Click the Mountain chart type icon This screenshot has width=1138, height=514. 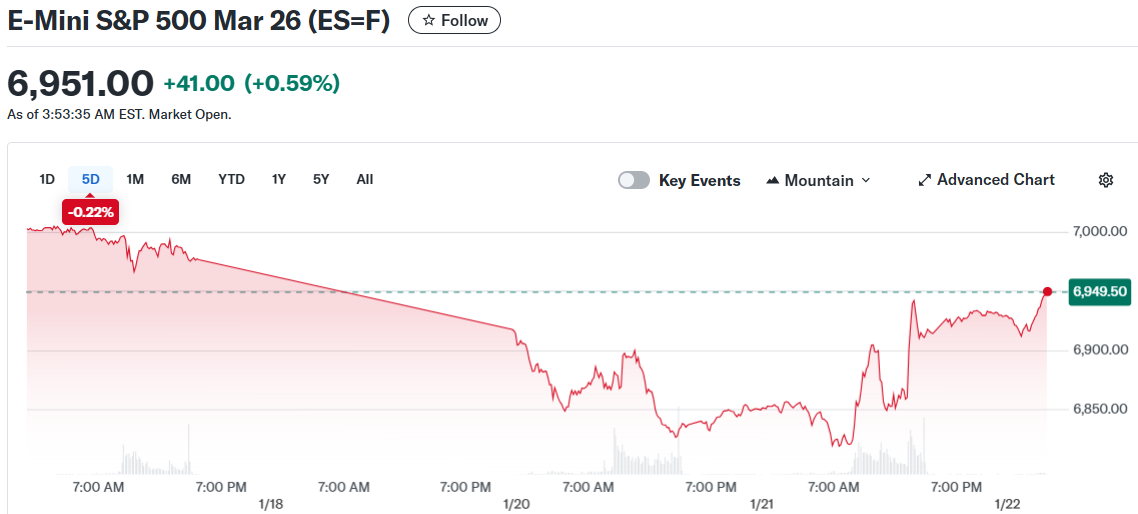point(772,180)
